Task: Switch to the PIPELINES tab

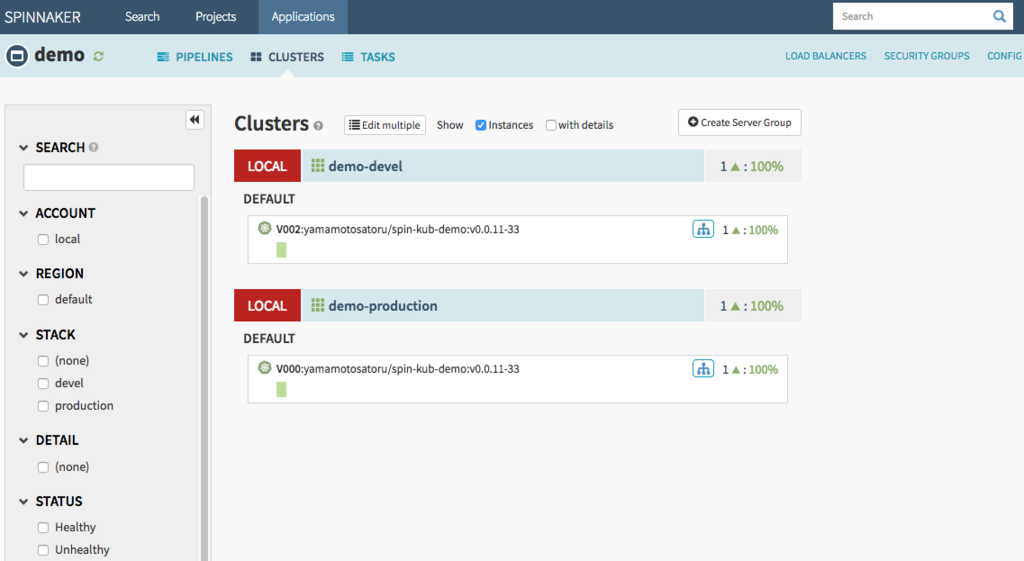Action: pos(195,57)
